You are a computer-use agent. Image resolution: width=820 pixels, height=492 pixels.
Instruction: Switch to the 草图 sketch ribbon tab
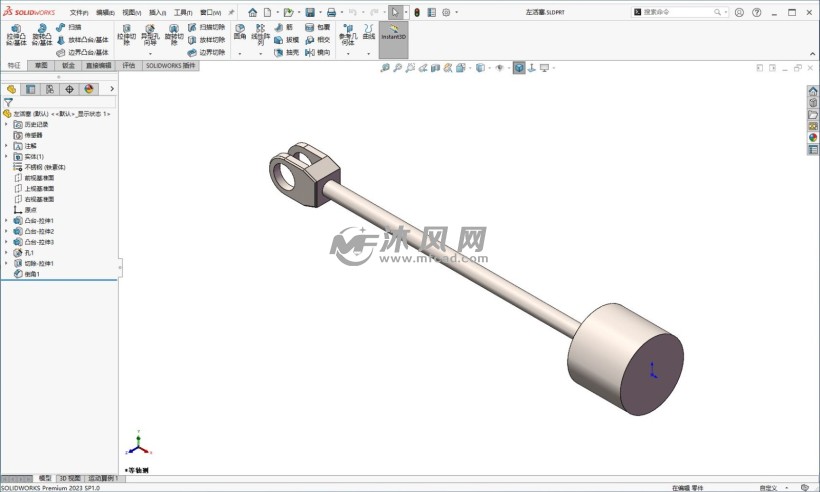pyautogui.click(x=41, y=64)
